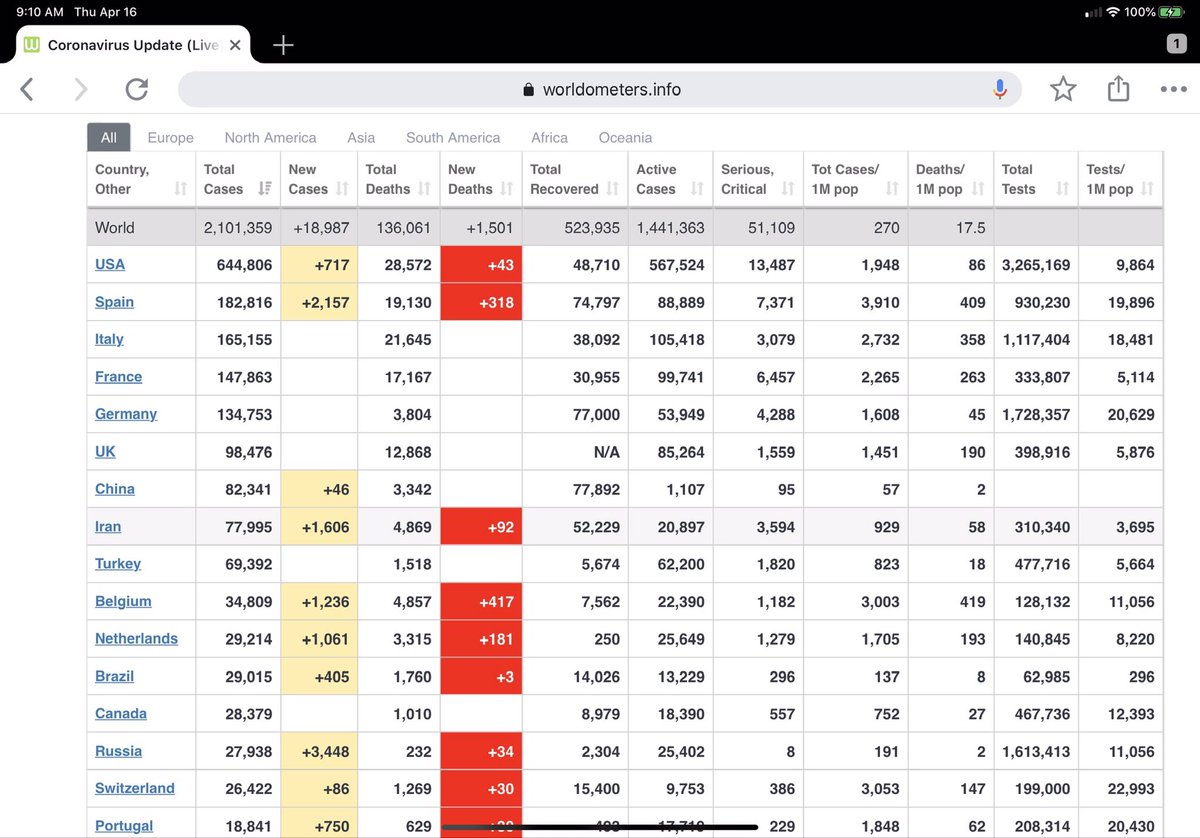
Task: Bookmark the page with the star icon
Action: click(1063, 90)
